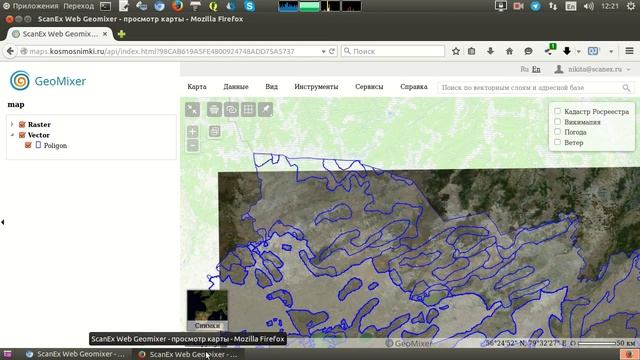The image size is (640, 360).
Task: Toggle the coordinate grid tool
Action: tap(248, 109)
